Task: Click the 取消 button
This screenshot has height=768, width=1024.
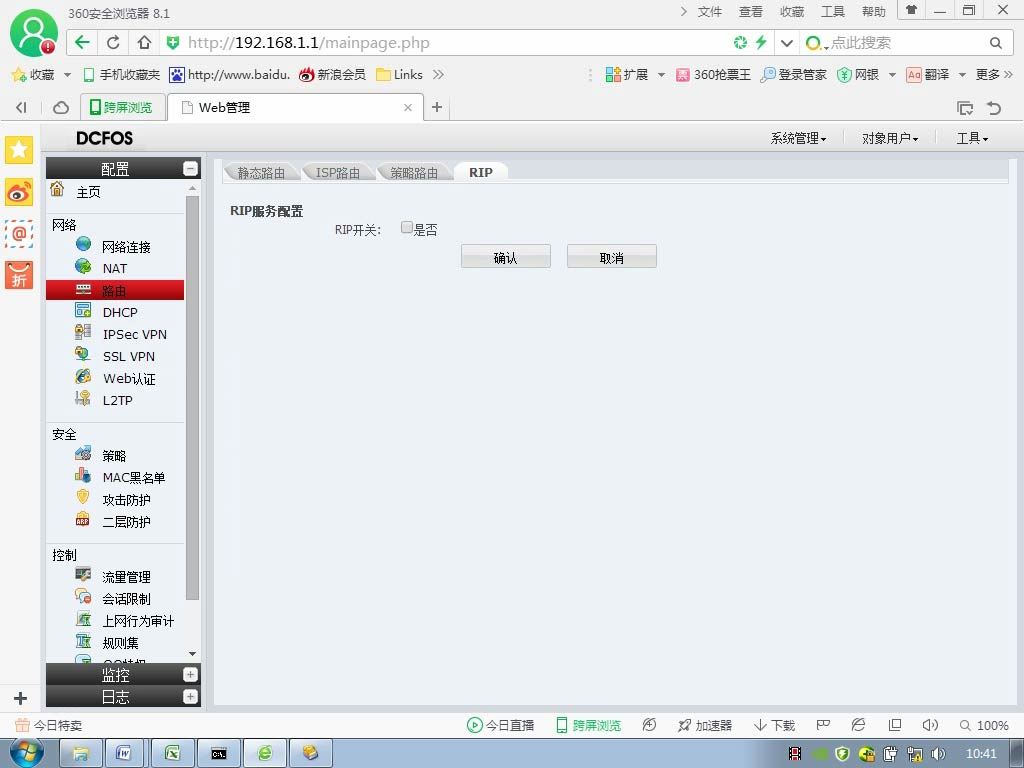Action: [611, 257]
